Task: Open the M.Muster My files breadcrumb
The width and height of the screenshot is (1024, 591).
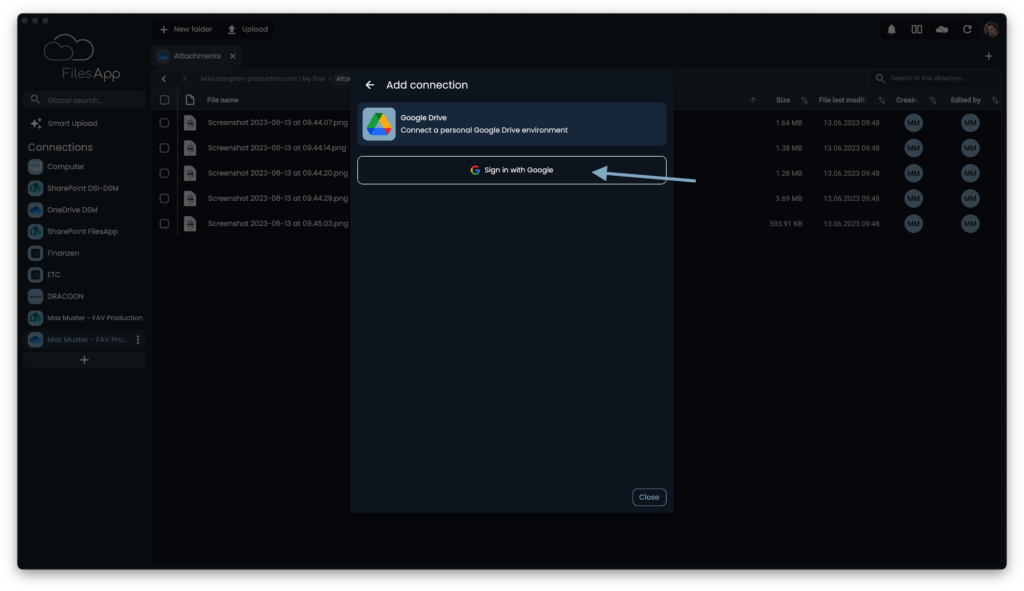Action: point(263,78)
